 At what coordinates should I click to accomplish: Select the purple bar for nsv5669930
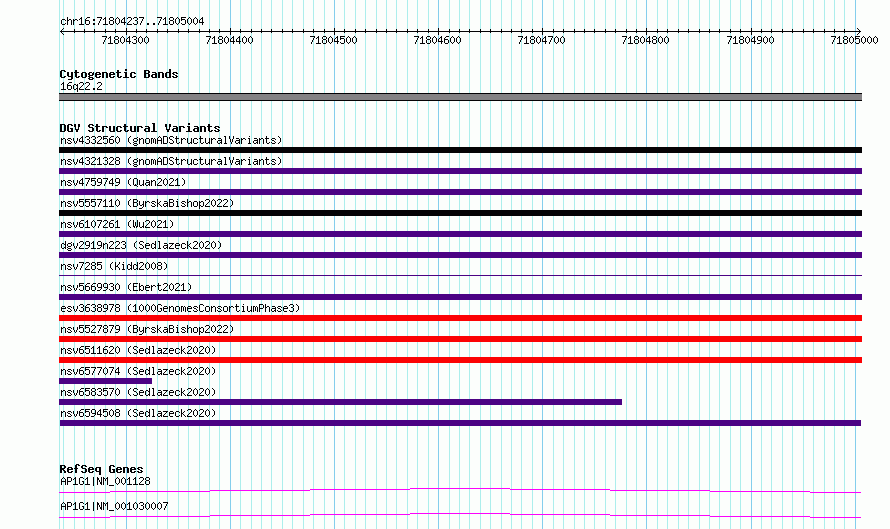[460, 297]
